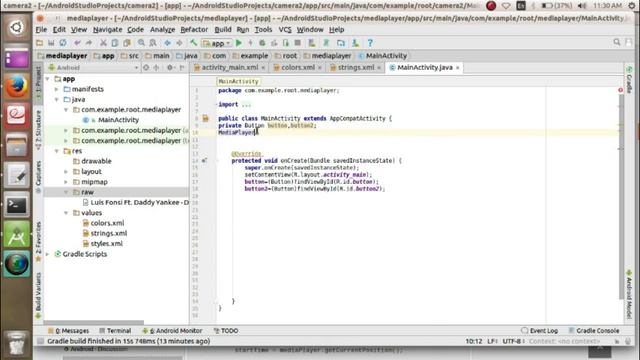640x360 pixels.
Task: Expand the layout folder node
Action: [66, 171]
